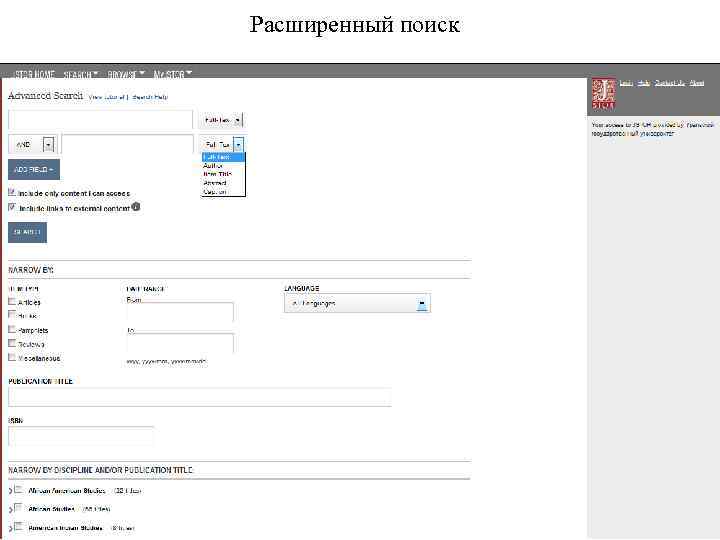Click the About link

click(697, 83)
